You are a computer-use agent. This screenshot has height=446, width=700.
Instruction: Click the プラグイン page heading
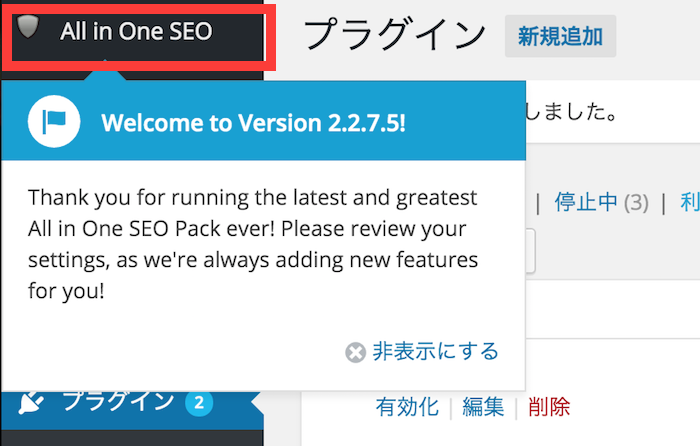click(x=395, y=35)
